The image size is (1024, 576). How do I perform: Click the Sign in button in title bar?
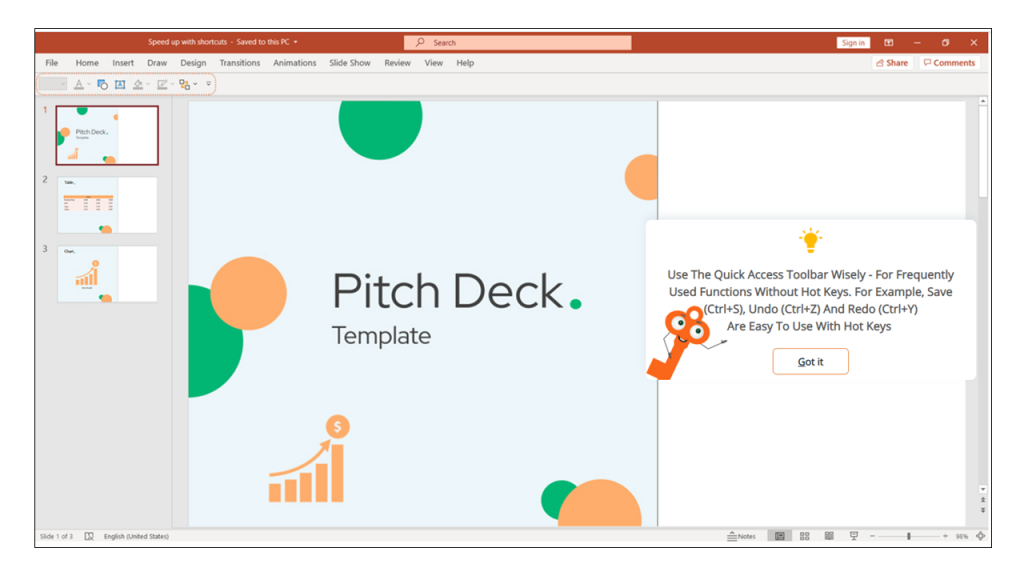(852, 42)
